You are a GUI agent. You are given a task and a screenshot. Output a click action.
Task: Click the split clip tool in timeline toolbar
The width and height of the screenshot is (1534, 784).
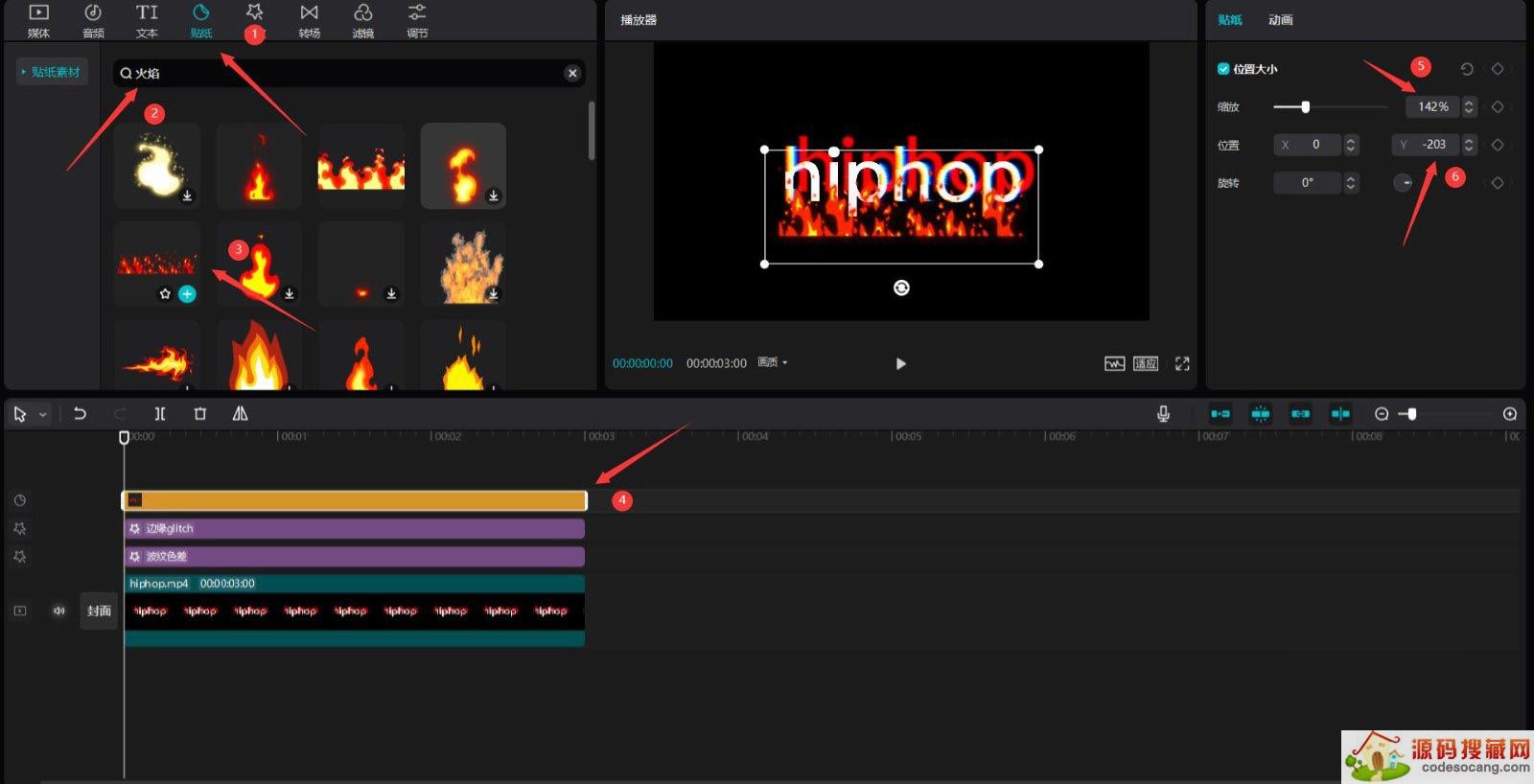(x=160, y=414)
